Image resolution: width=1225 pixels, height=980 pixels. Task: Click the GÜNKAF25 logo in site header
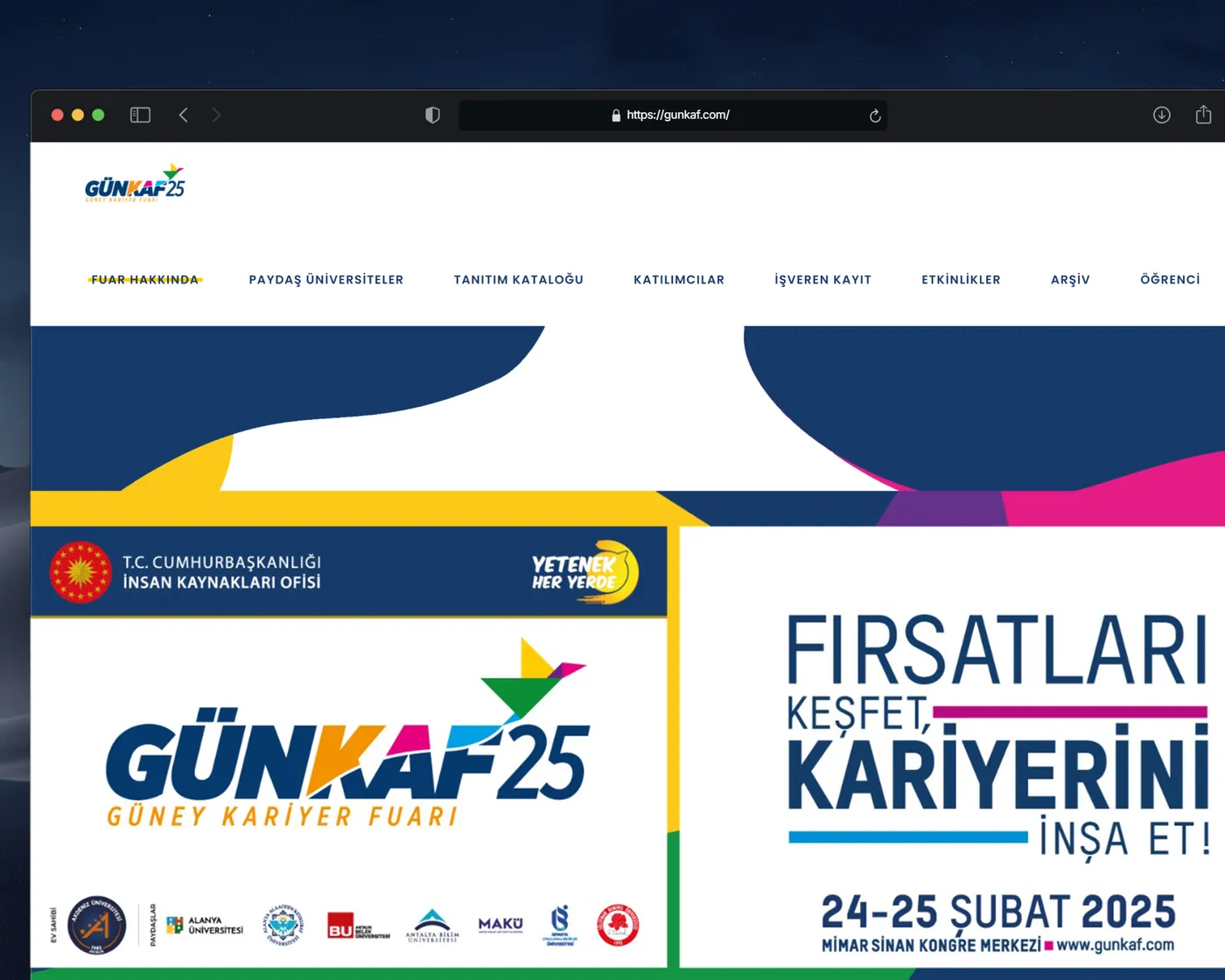point(135,183)
